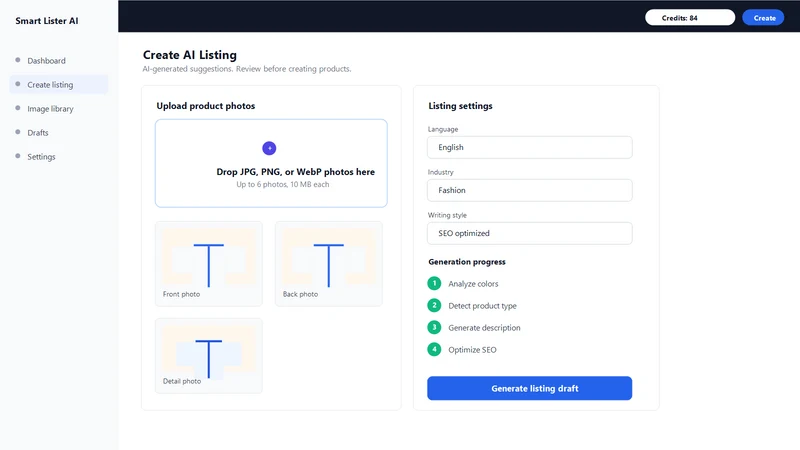Click 'Up to 6 photos, 10 MB each' text
Screen dimensions: 800x450
coord(283,185)
